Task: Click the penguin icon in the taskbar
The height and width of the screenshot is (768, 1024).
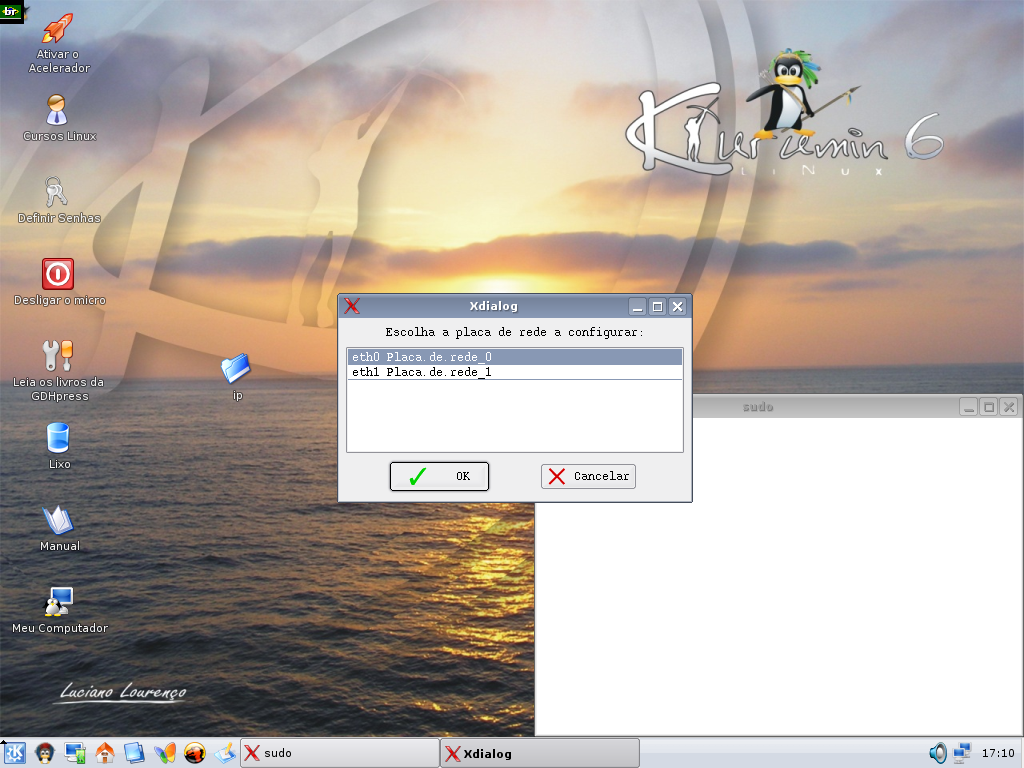Action: tap(45, 753)
